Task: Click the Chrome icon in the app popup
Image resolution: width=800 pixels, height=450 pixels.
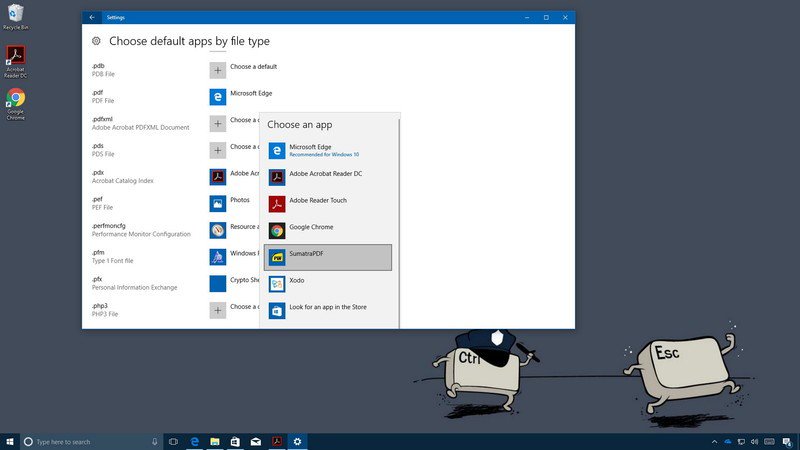Action: (x=277, y=231)
